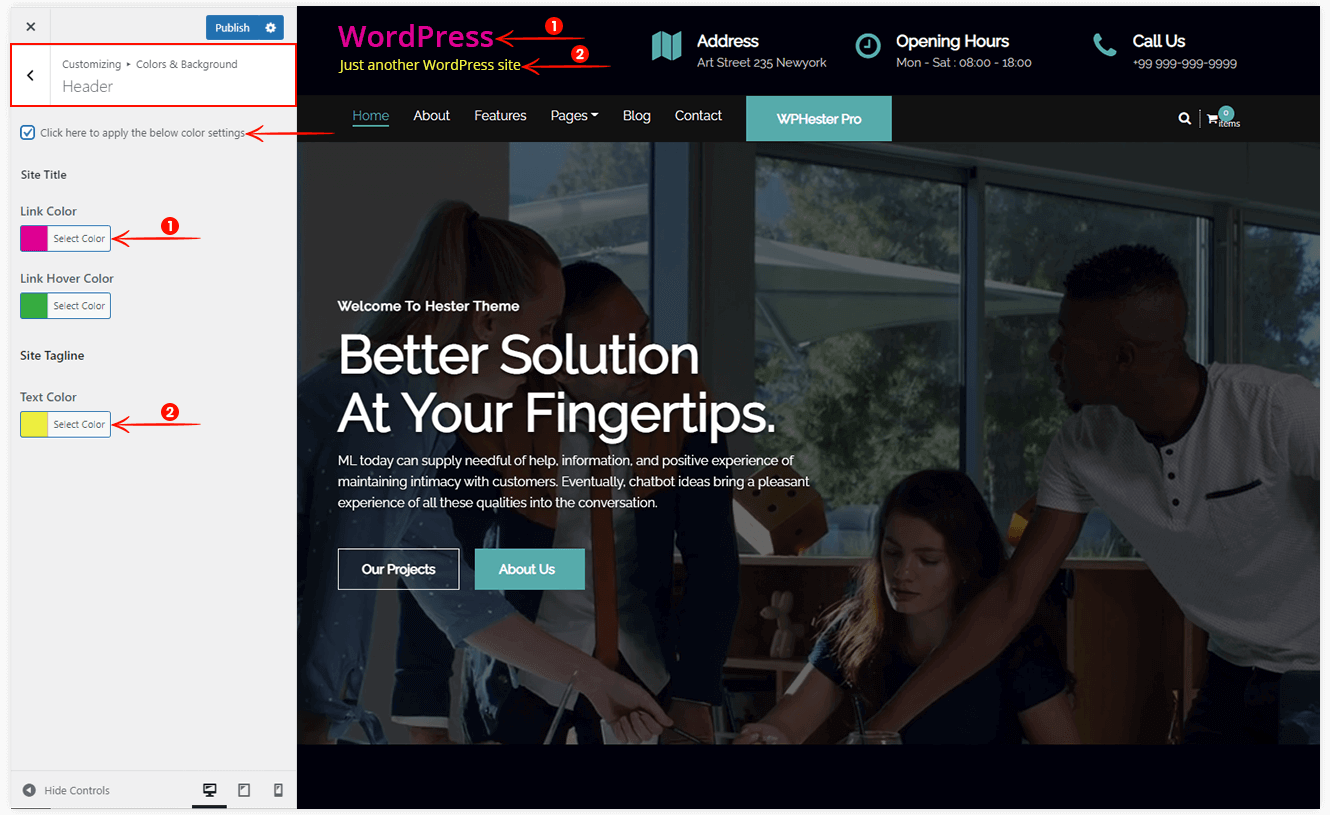Switch to tablet preview device icon
The width and height of the screenshot is (1330, 815).
(x=244, y=790)
